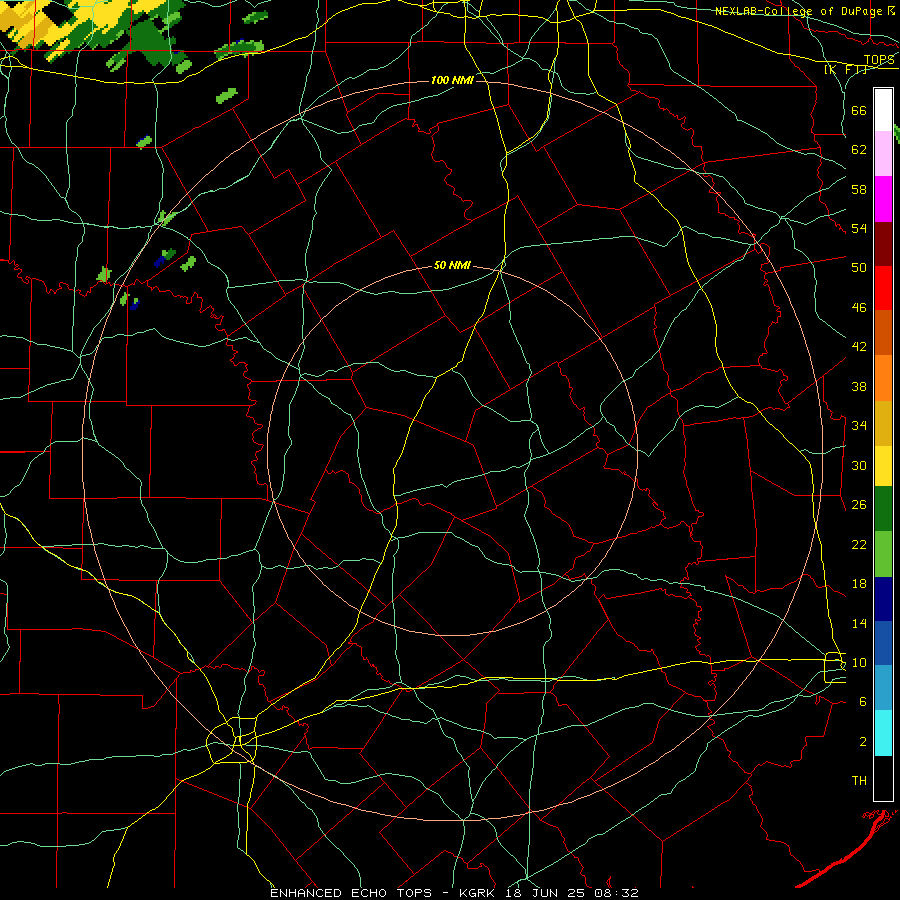Click the magenta 58 kft legend swatch
This screenshot has width=900, height=900.
[883, 199]
